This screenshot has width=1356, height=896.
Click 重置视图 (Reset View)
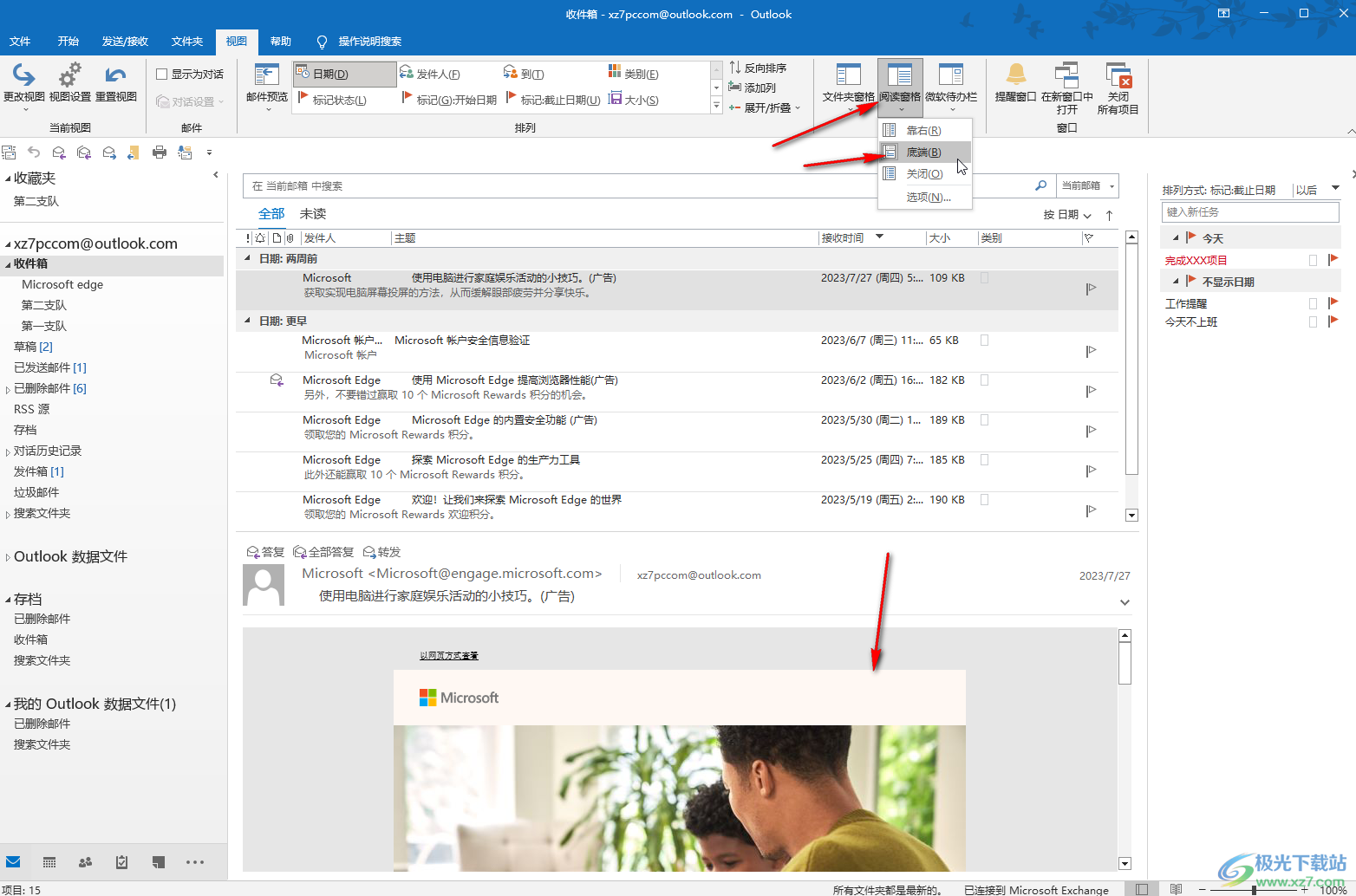116,85
